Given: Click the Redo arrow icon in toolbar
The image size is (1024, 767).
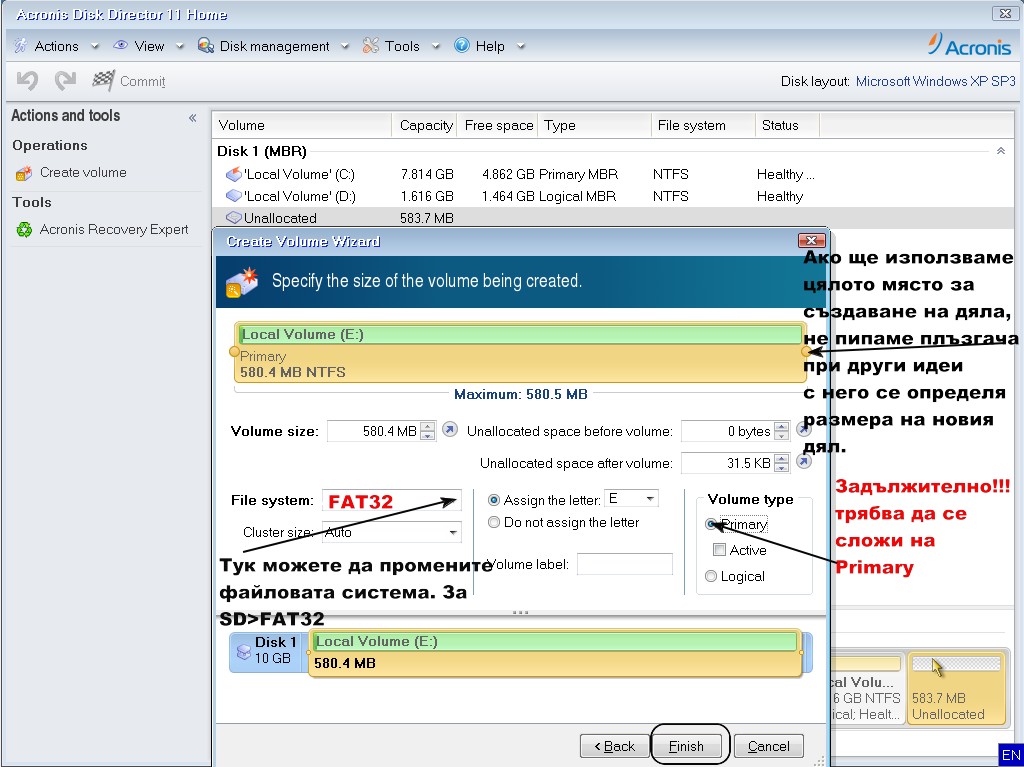Looking at the screenshot, I should [x=66, y=81].
